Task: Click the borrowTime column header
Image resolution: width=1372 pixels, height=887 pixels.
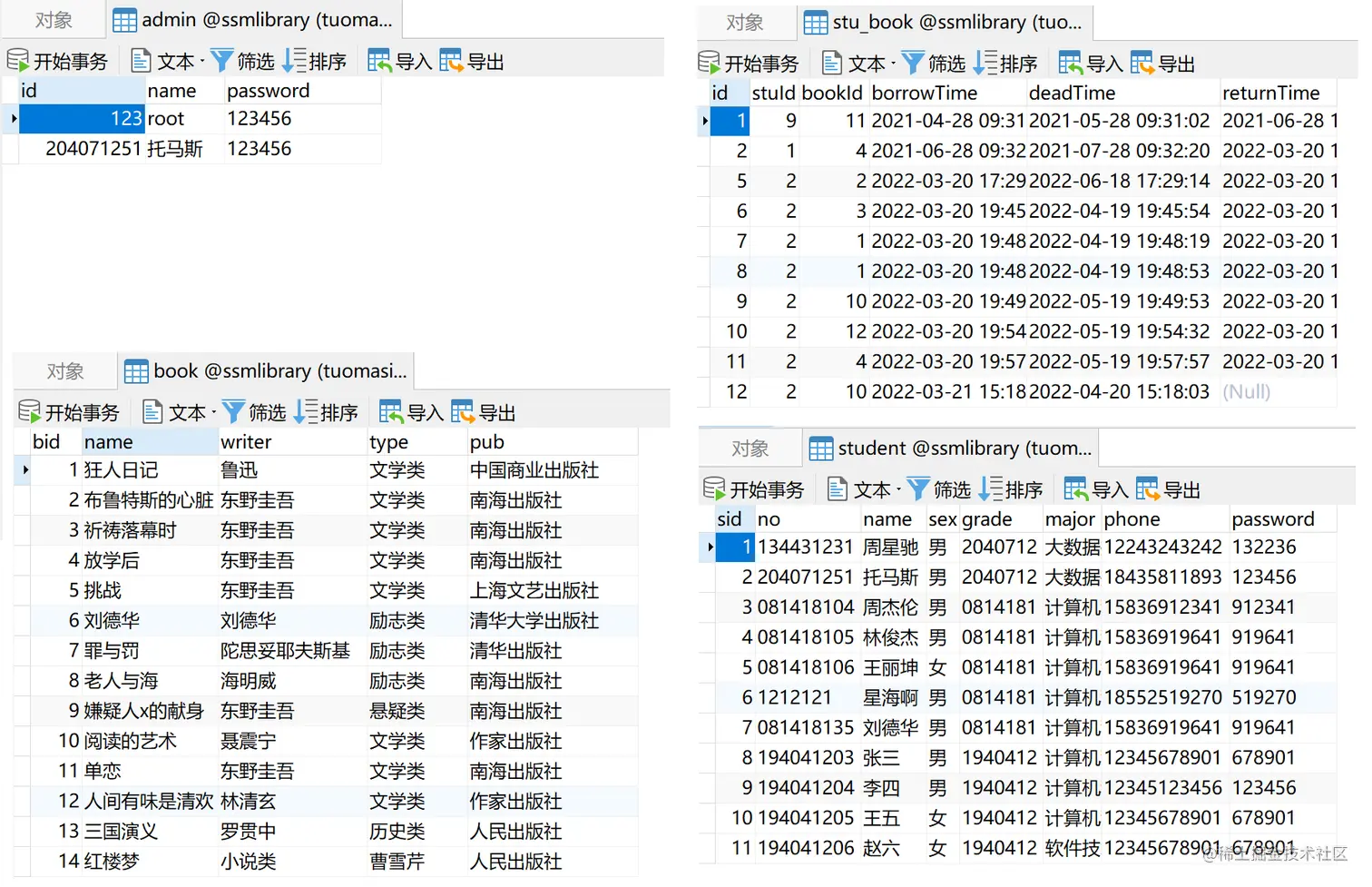Action: tap(947, 93)
